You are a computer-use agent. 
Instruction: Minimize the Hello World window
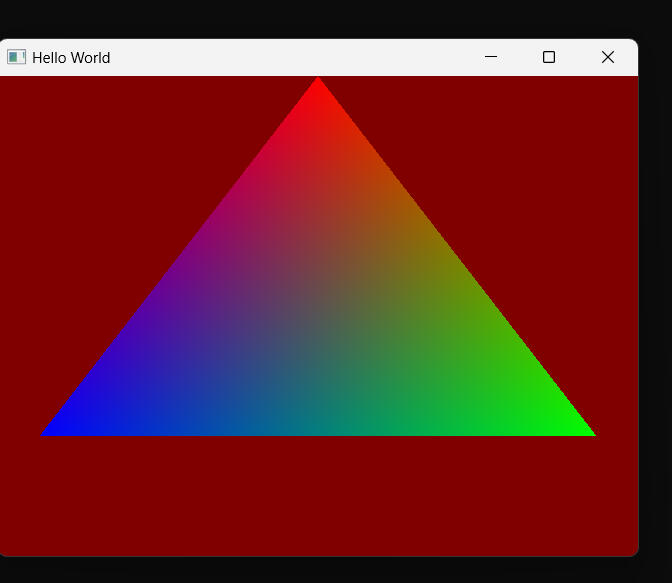coord(491,57)
